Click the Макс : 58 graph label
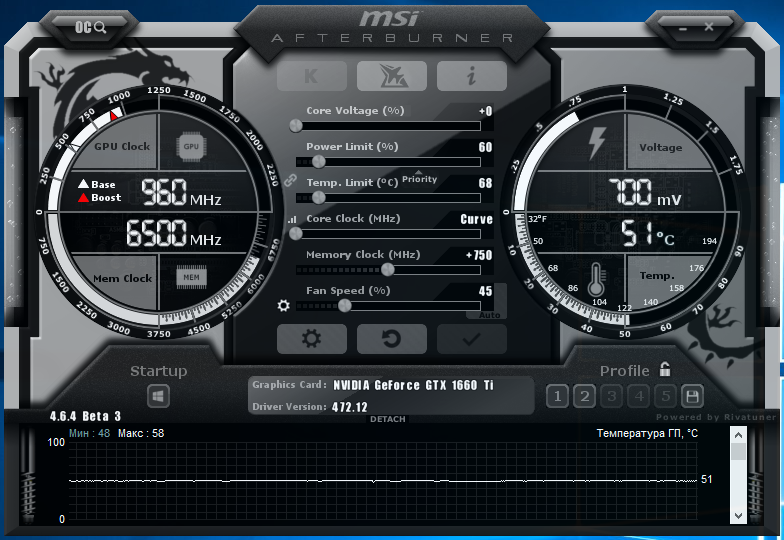 pyautogui.click(x=141, y=433)
